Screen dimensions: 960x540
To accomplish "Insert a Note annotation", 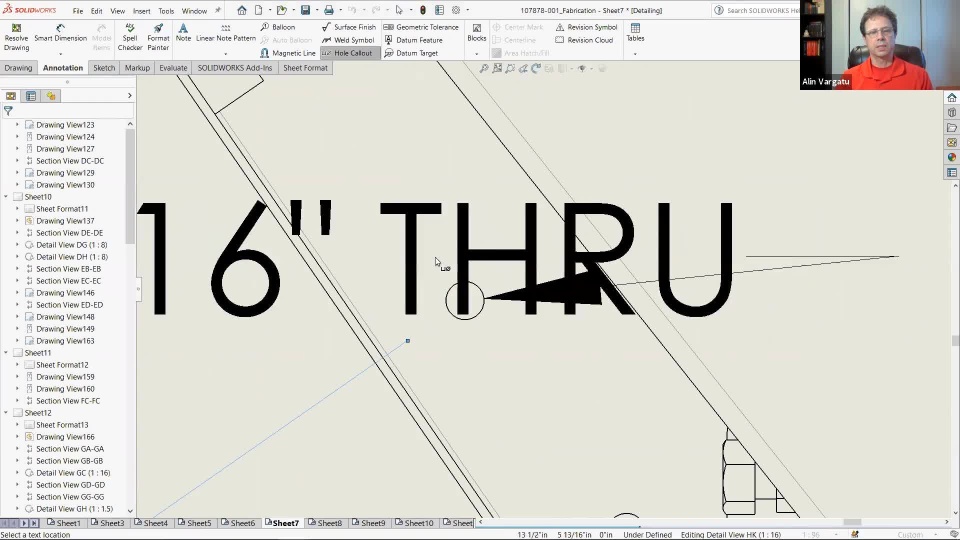I will pos(183,33).
